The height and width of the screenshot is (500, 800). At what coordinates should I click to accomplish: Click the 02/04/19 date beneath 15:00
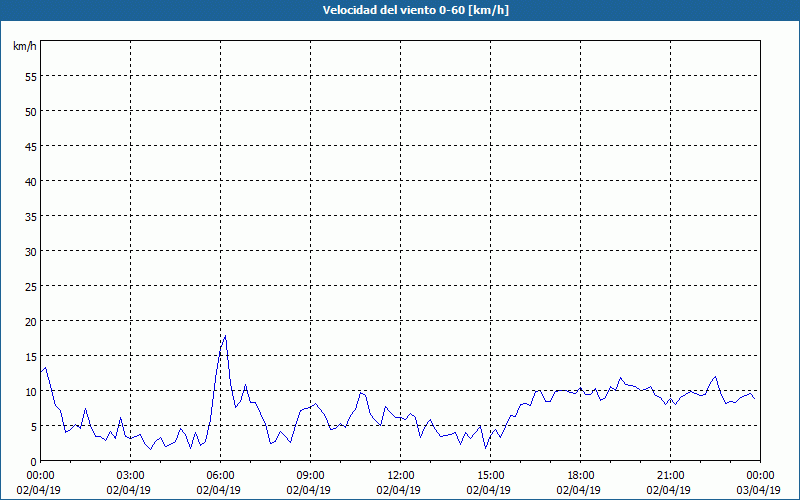(488, 490)
